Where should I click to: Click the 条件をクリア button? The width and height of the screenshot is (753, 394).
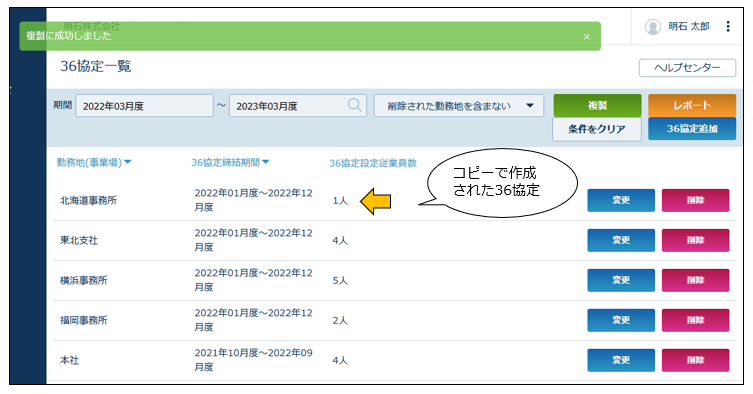pyautogui.click(x=597, y=129)
